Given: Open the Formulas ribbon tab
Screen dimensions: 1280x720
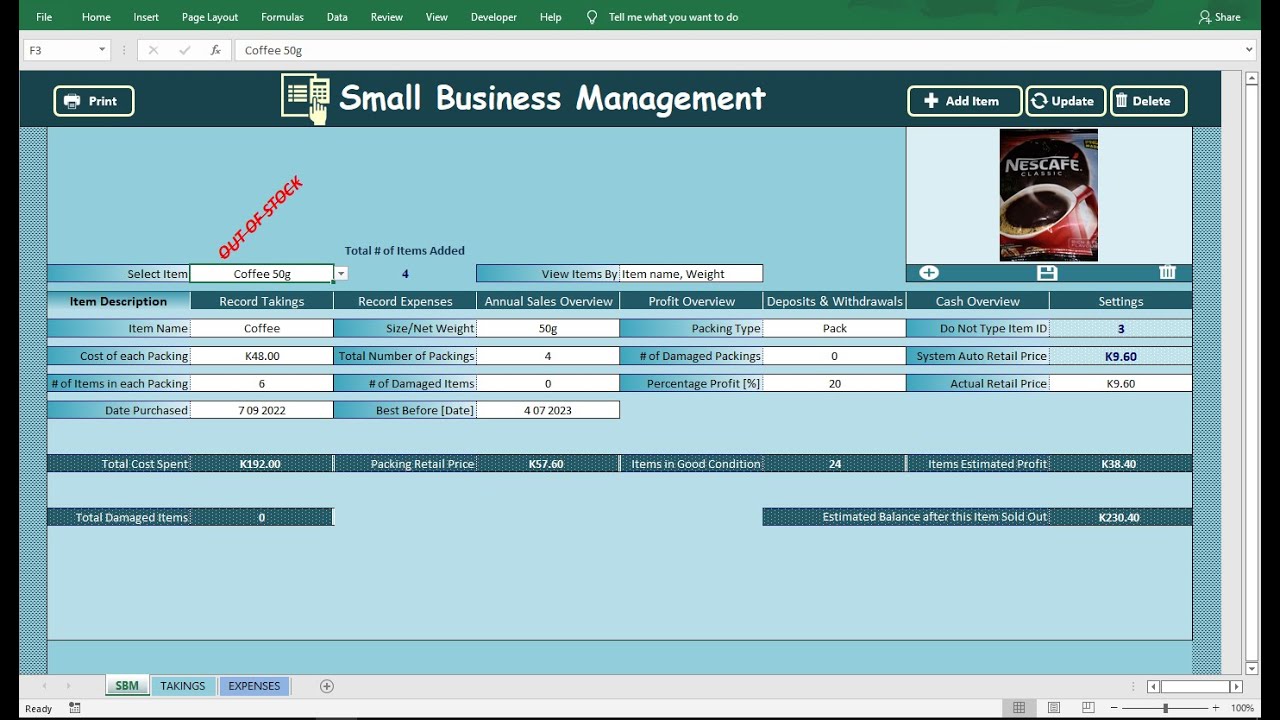Looking at the screenshot, I should (282, 17).
